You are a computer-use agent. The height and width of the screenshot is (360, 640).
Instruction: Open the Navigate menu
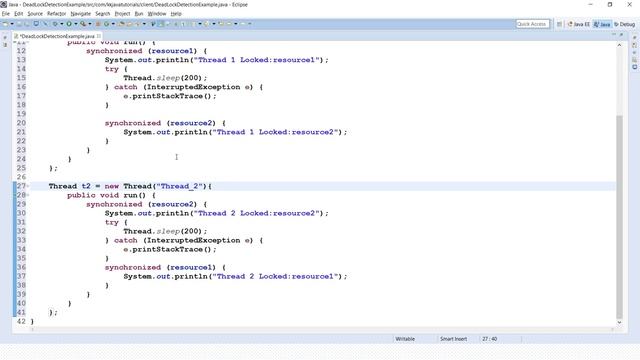[x=81, y=13]
